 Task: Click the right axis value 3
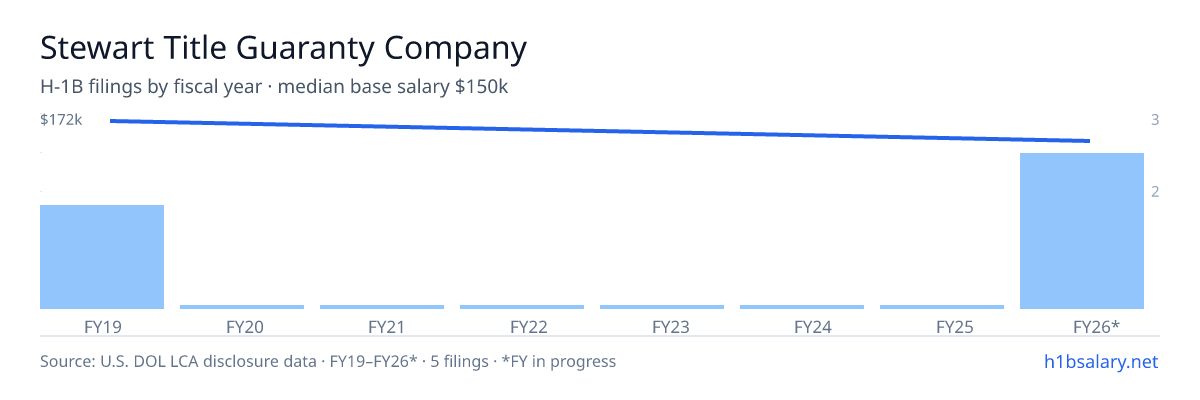(x=1155, y=120)
